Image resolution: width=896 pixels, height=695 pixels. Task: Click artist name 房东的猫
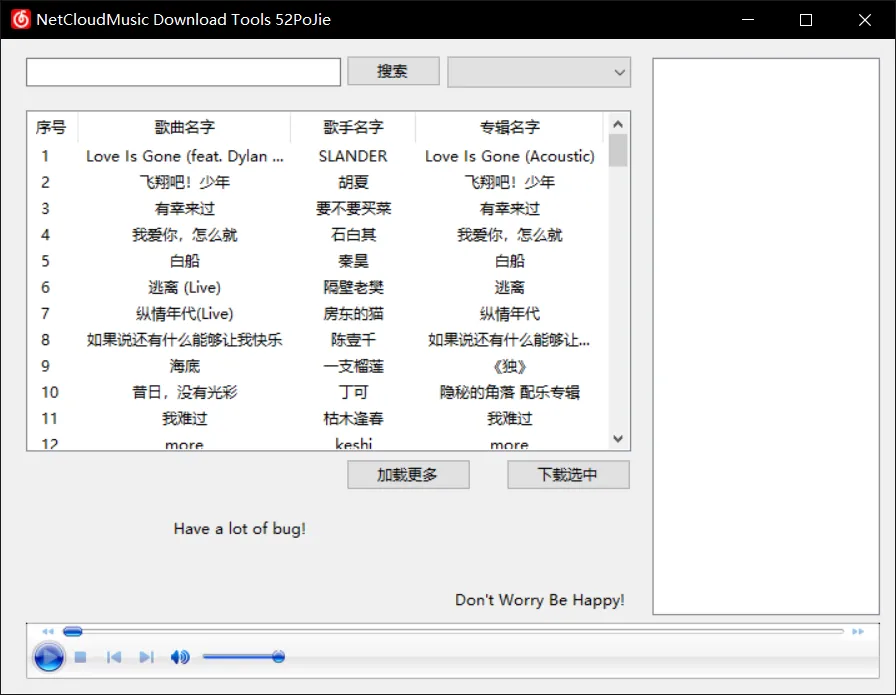coord(353,314)
